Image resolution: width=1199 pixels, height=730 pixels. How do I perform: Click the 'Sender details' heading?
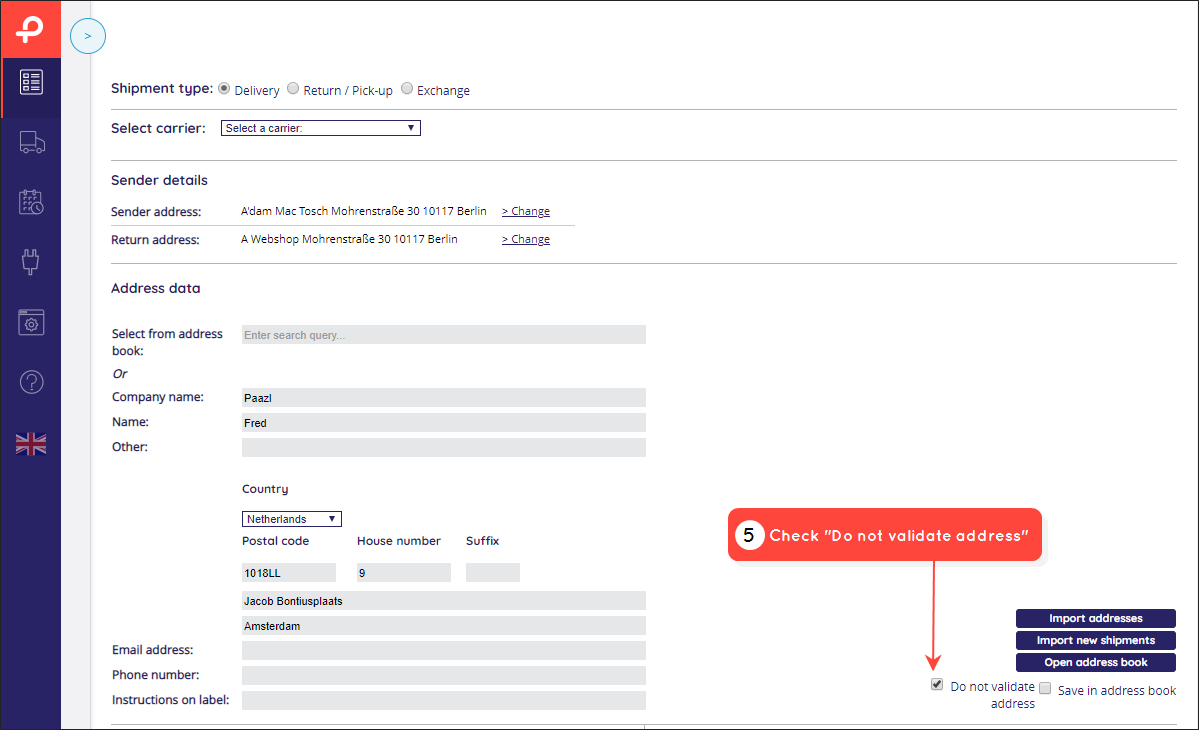point(159,180)
